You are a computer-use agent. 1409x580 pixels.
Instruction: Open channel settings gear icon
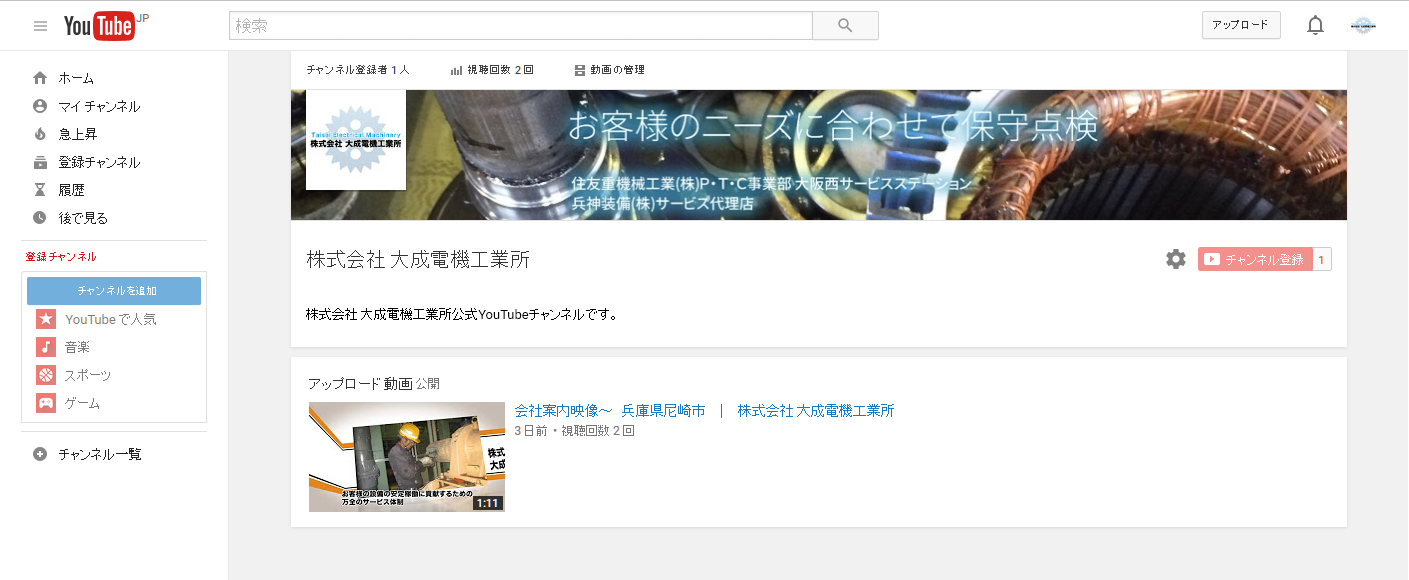(1176, 259)
